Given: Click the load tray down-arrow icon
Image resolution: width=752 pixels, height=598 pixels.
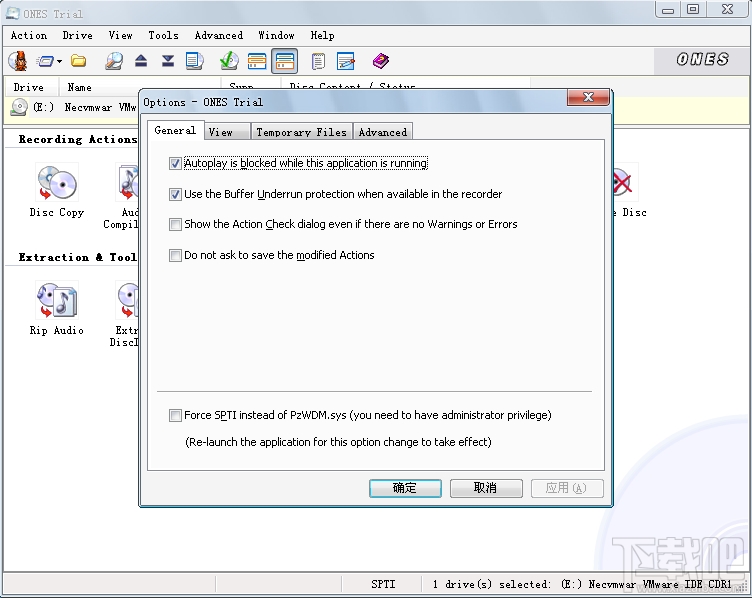Looking at the screenshot, I should tap(168, 60).
